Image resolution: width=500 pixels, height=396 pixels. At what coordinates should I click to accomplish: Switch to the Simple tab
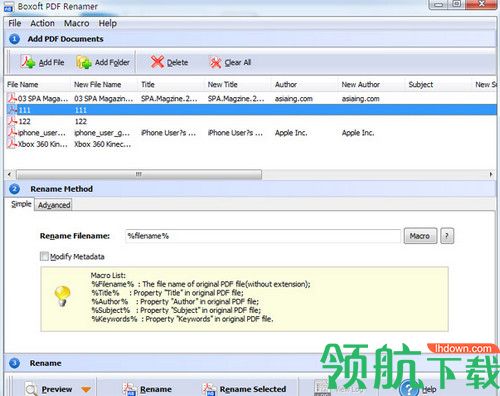[x=21, y=204]
